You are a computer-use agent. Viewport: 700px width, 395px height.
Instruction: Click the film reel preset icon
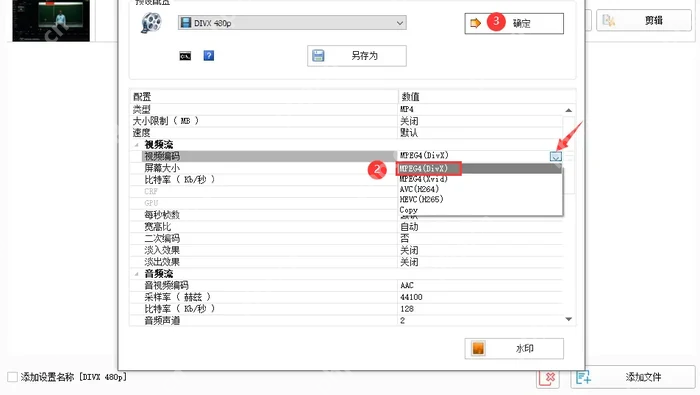(151, 22)
